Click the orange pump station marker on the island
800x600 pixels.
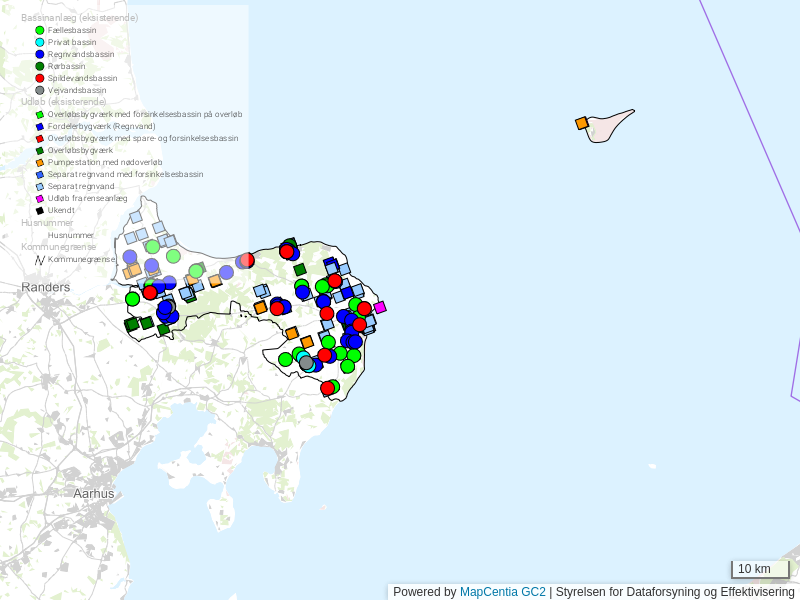pos(581,123)
